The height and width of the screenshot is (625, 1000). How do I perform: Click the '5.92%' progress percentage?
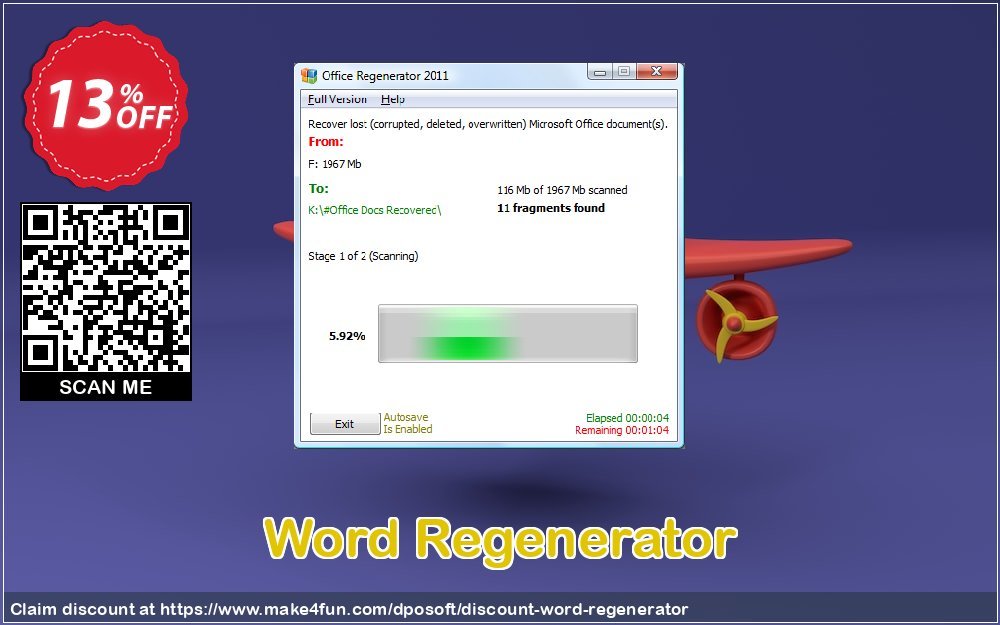tap(347, 336)
